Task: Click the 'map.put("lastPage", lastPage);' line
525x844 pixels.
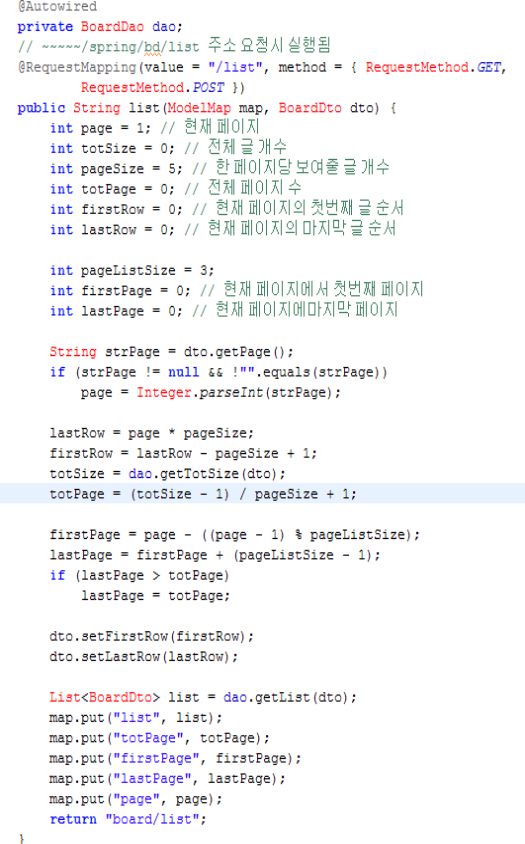Action: [x=167, y=779]
